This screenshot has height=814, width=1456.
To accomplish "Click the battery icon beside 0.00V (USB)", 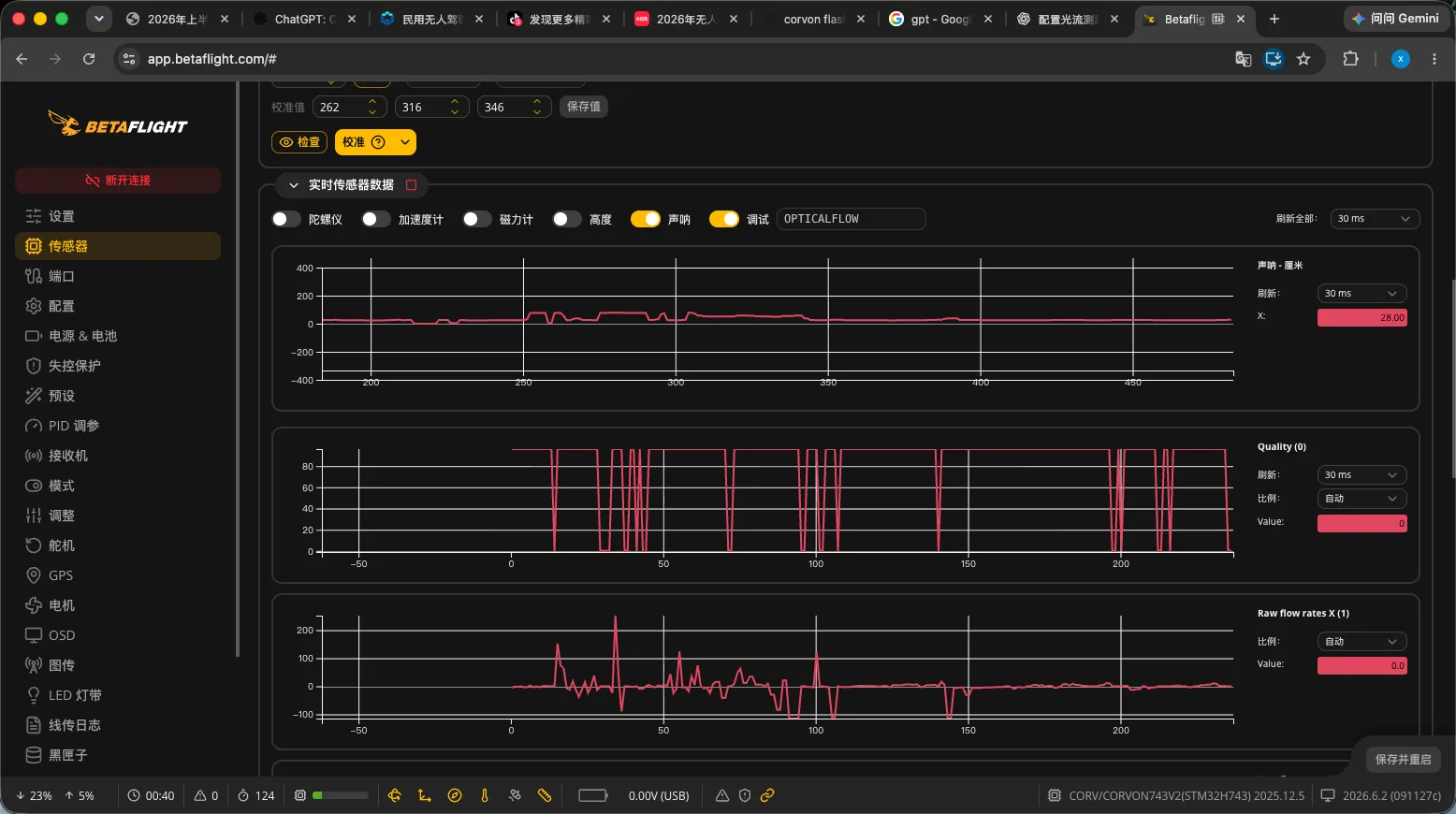I will click(x=593, y=795).
